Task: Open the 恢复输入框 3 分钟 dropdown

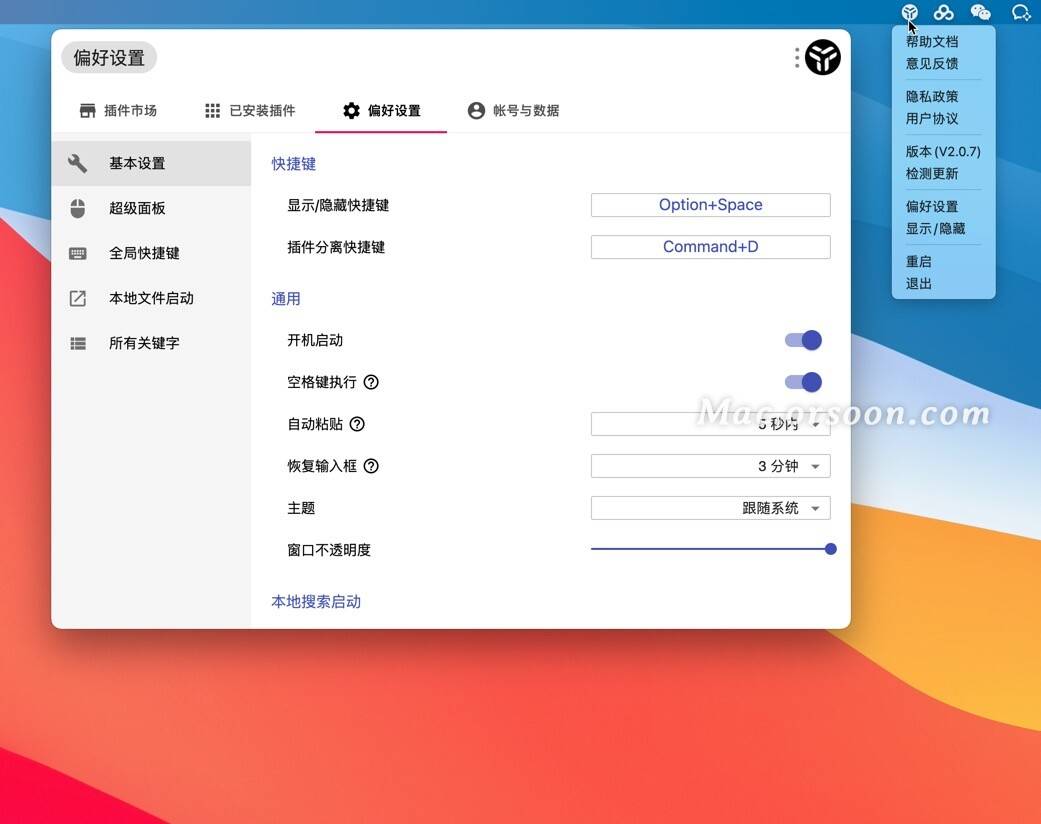Action: tap(710, 466)
